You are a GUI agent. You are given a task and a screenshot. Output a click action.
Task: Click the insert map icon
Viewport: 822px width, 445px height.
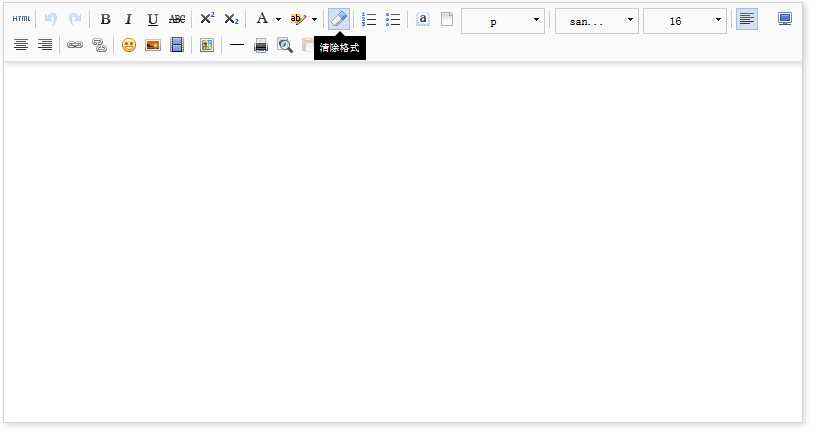207,45
